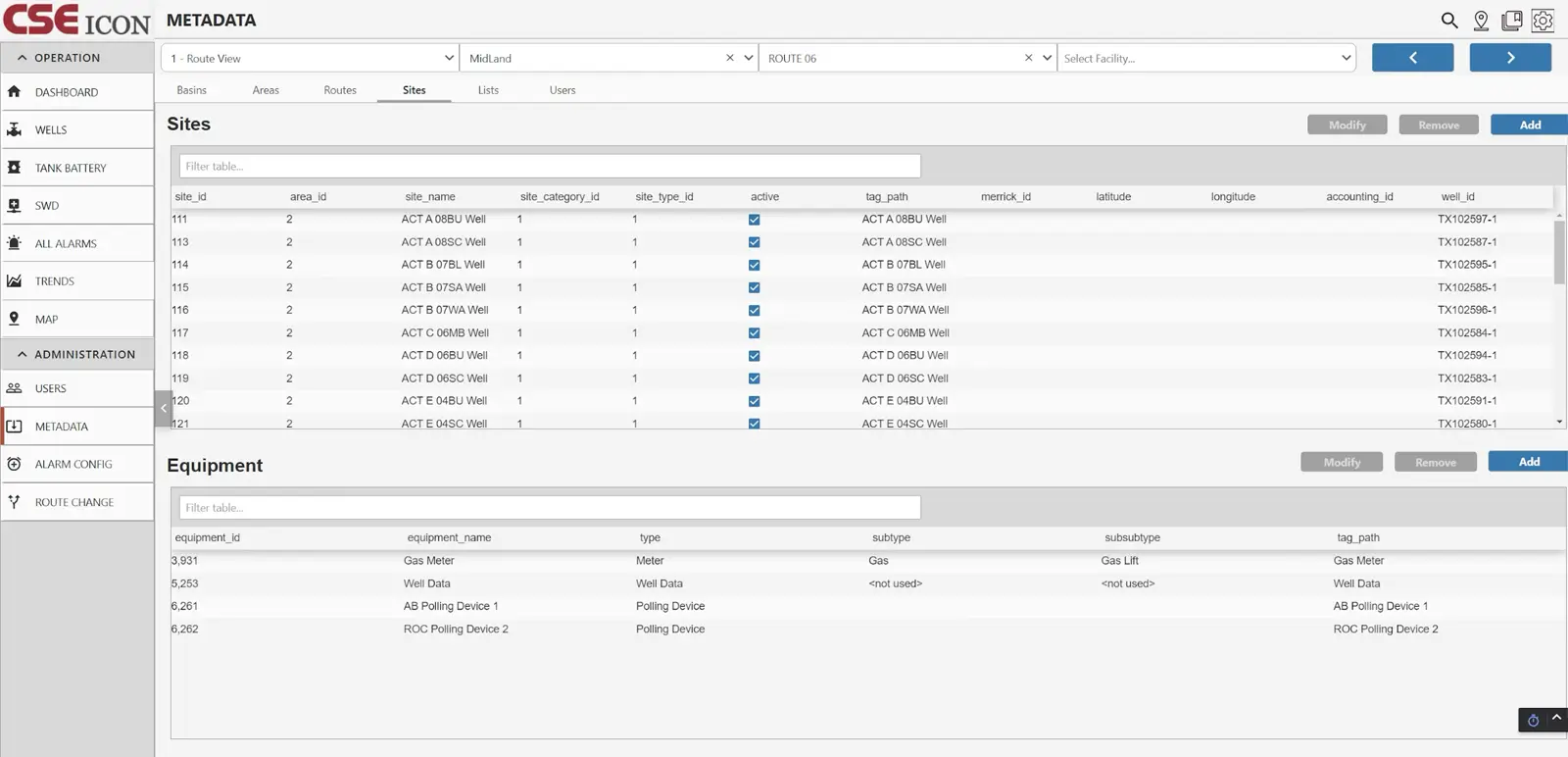Image resolution: width=1568 pixels, height=757 pixels.
Task: Toggle active checkbox for ACT B 07SA Well
Action: pyautogui.click(x=754, y=287)
